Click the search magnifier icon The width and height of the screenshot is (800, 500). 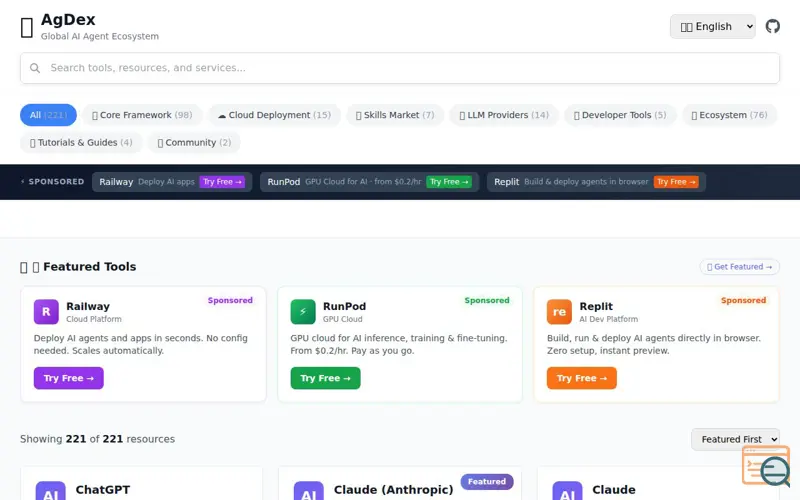tap(35, 68)
